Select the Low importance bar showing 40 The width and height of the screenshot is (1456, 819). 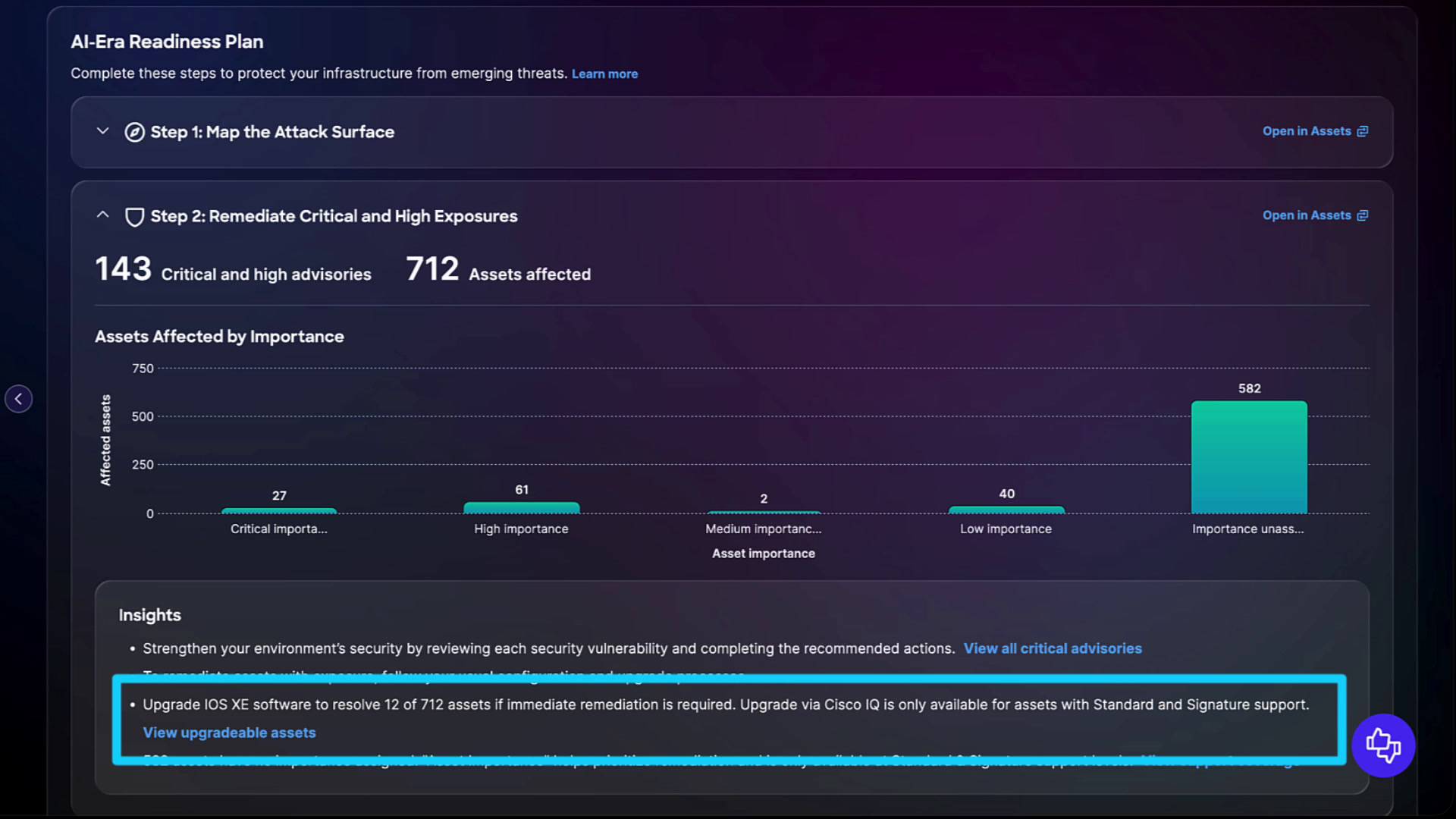(1006, 510)
